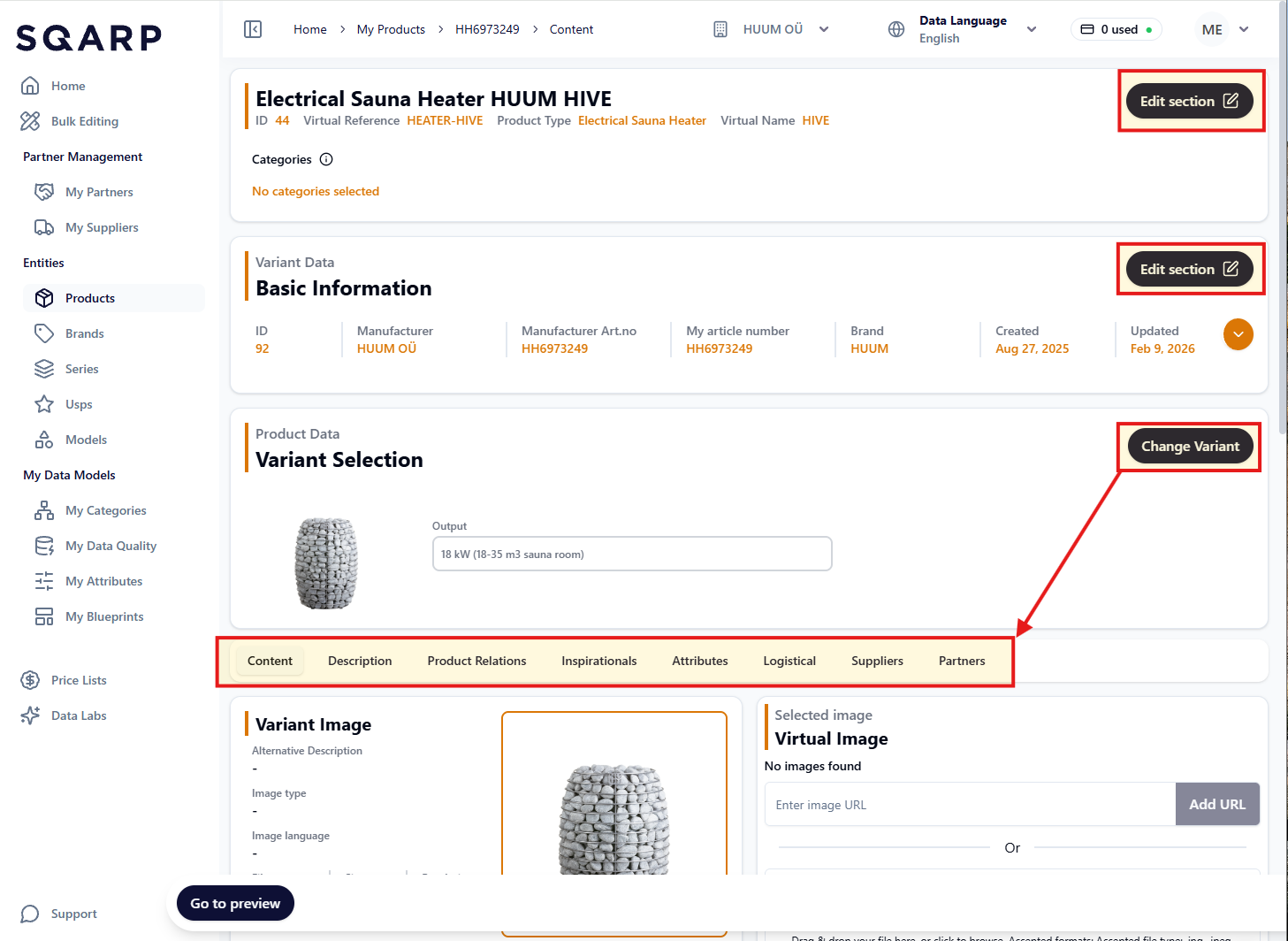1288x941 pixels.
Task: Click the Support chat icon
Action: pos(30,914)
